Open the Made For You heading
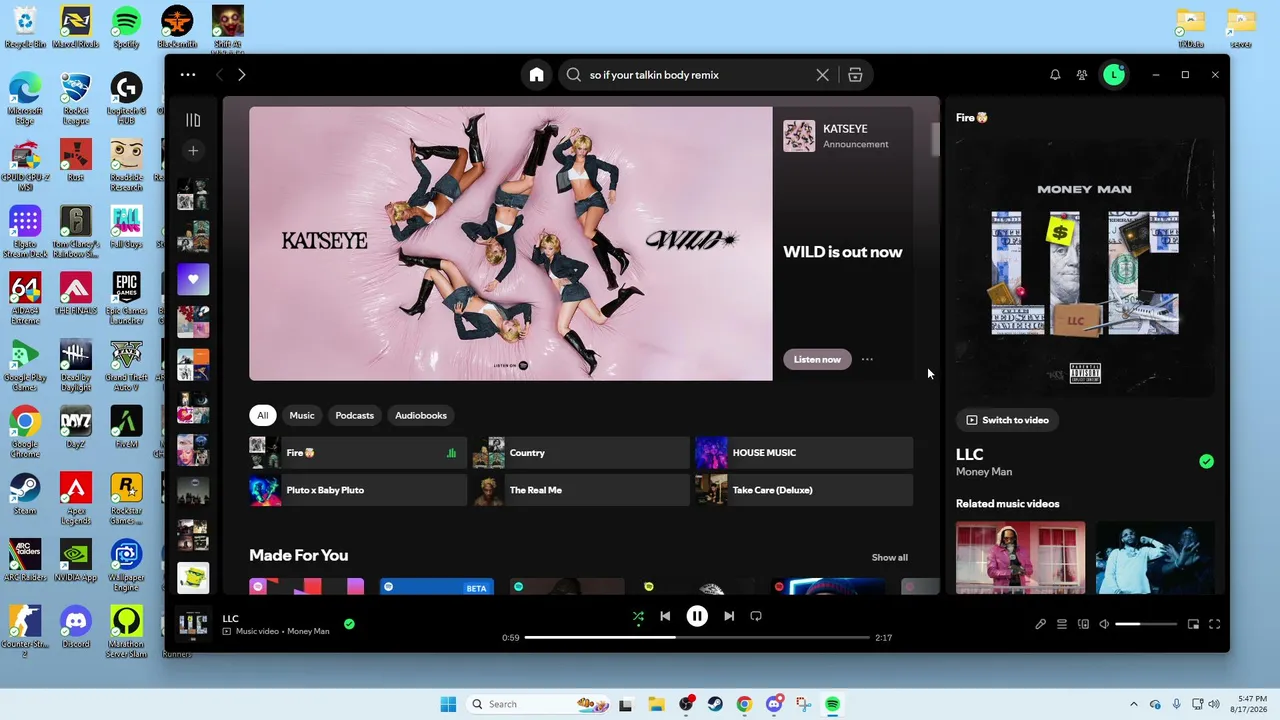Screen dimensions: 1280x720 [298, 555]
